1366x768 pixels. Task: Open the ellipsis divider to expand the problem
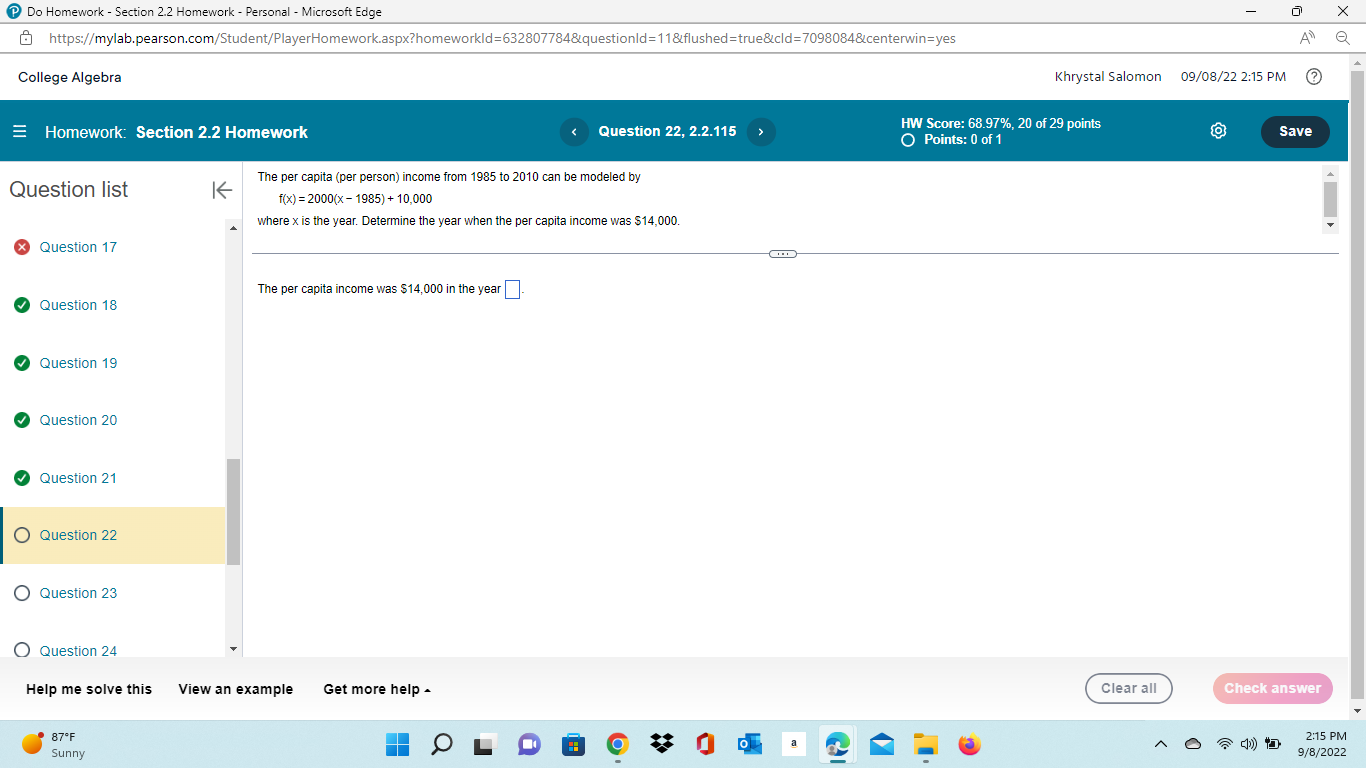tap(783, 253)
